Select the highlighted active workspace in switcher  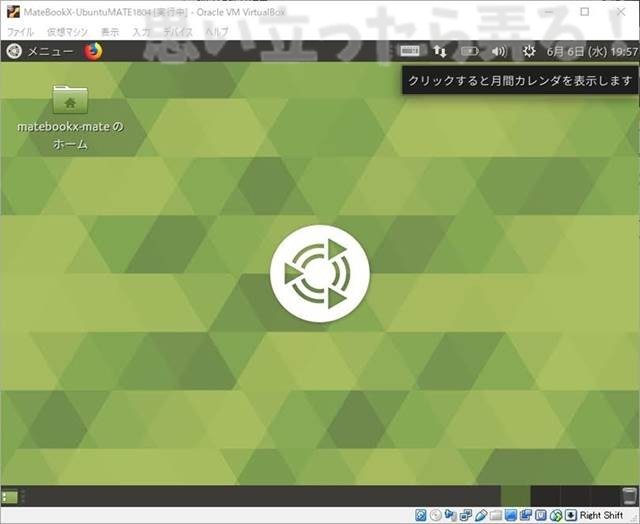516,496
